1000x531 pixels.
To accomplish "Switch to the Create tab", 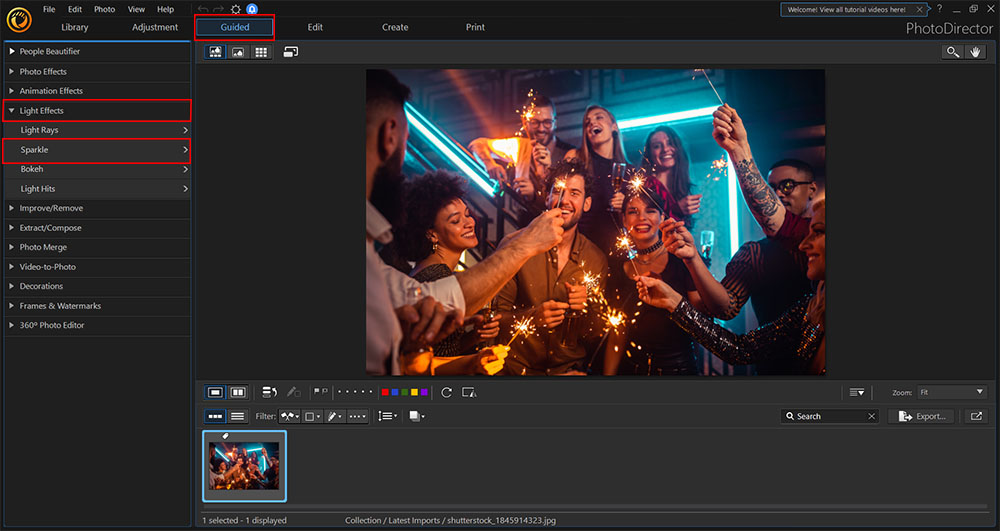I will [395, 27].
